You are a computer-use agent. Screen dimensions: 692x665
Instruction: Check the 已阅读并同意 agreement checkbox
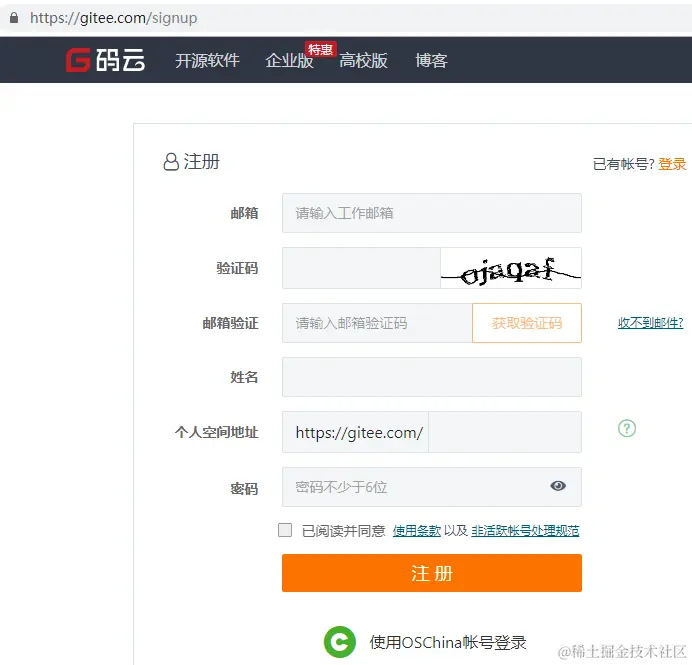285,530
